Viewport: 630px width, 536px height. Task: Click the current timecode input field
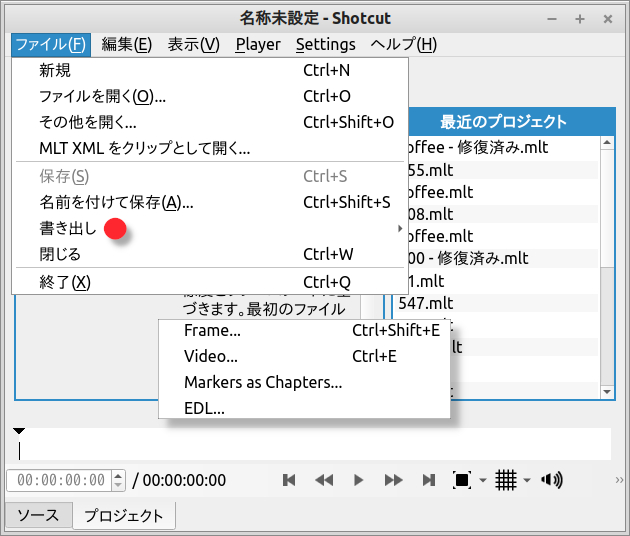59,480
